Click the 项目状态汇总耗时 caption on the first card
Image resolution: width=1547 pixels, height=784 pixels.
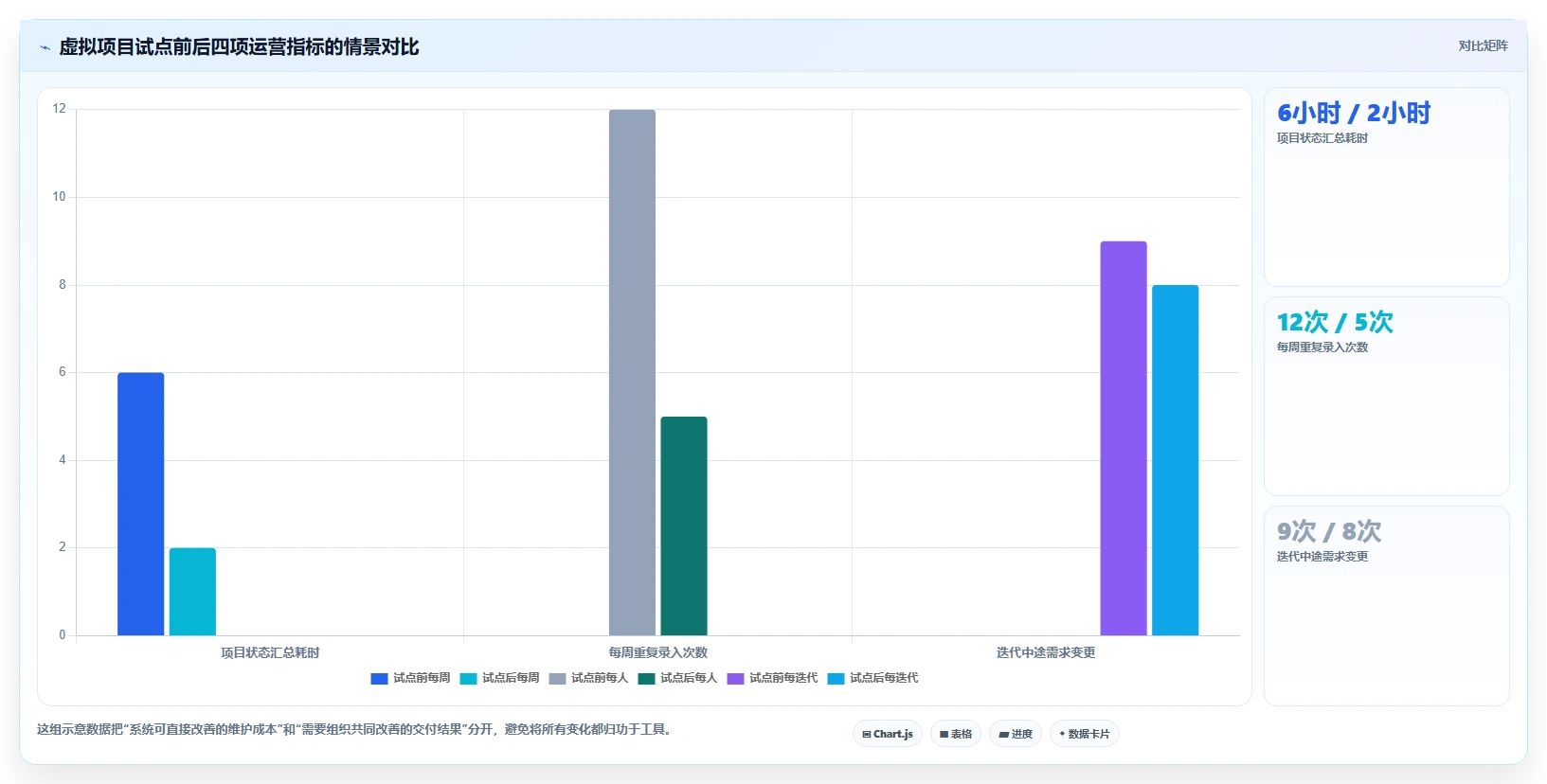tap(1322, 138)
